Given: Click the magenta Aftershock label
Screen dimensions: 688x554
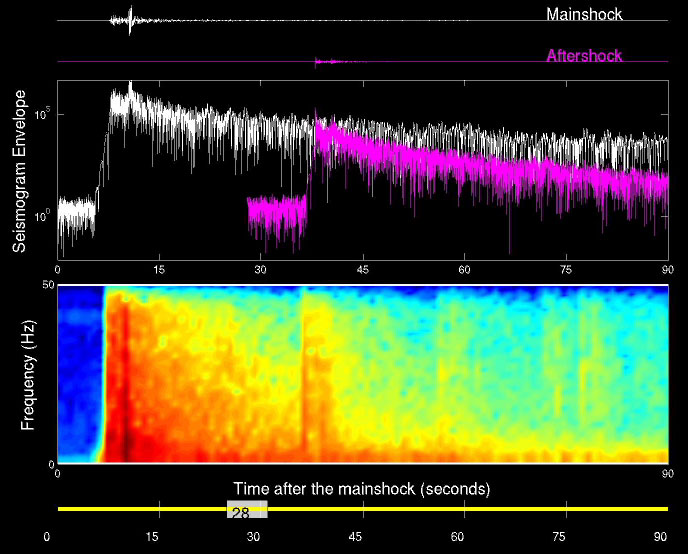Looking at the screenshot, I should [584, 56].
